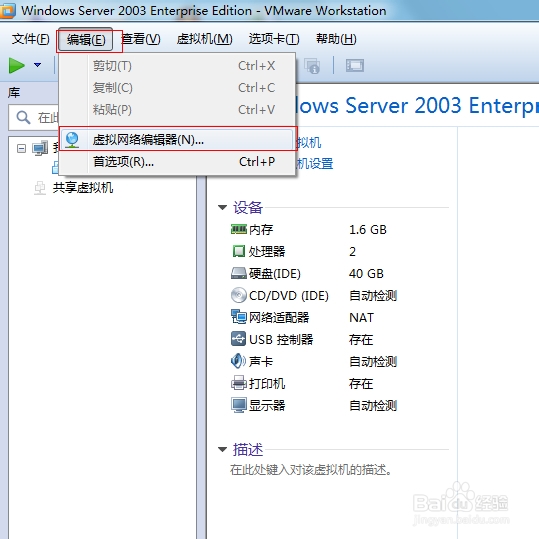The width and height of the screenshot is (539, 539).
Task: Collapse the 设备 section
Action: click(223, 208)
